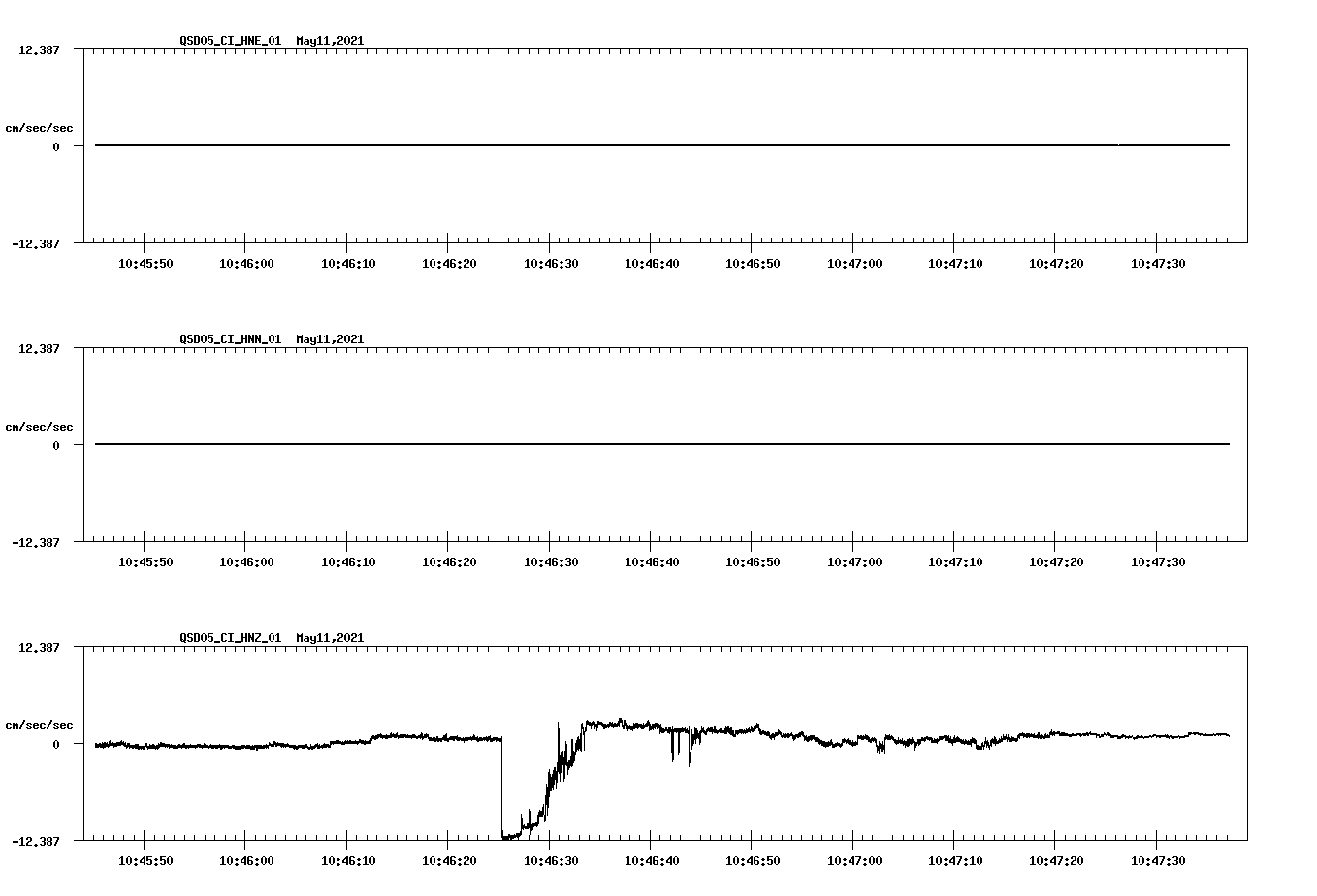The width and height of the screenshot is (1317, 896).
Task: Click the 12.387 upper amplitude value on HNE panel
Action: tap(39, 49)
